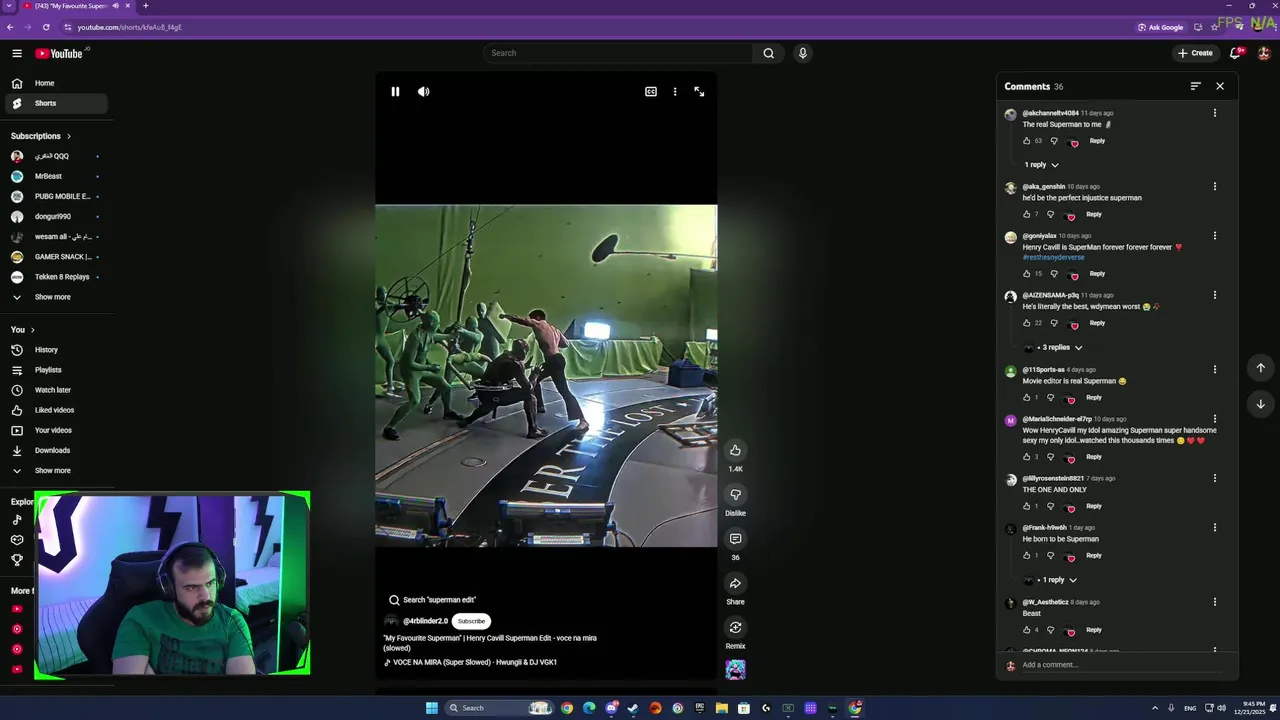Dislike the Short video
This screenshot has height=720, width=1280.
tap(735, 494)
